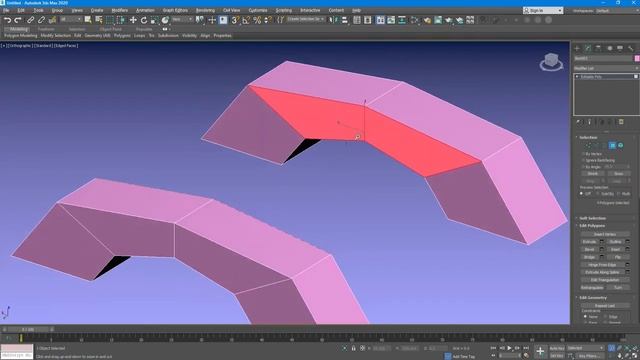The width and height of the screenshot is (640, 360).
Task: Select the Select and Link tool
Action: point(31,20)
